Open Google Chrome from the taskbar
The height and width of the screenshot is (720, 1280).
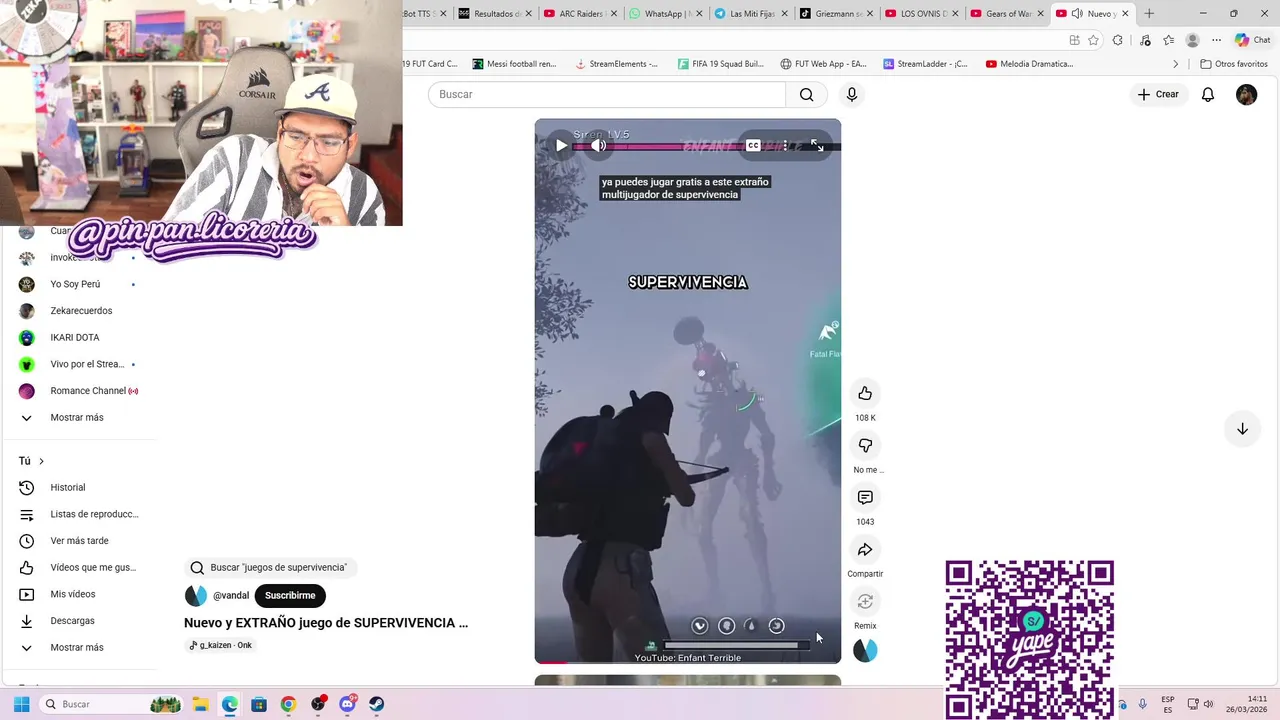tap(288, 704)
